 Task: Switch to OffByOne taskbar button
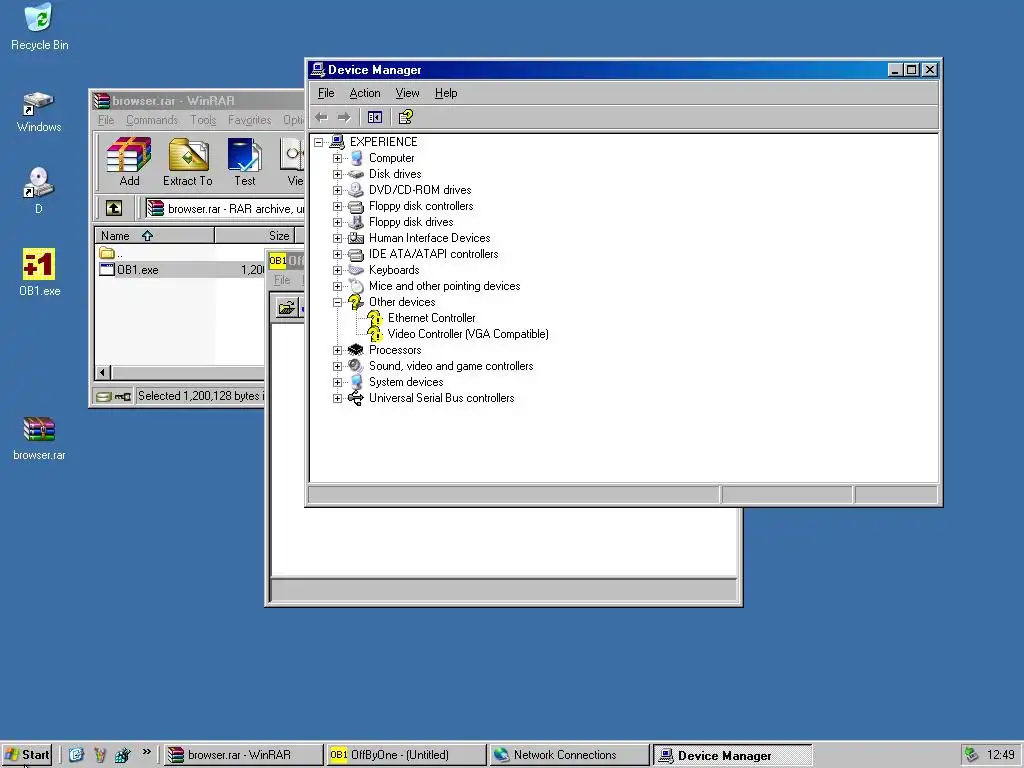(x=406, y=755)
